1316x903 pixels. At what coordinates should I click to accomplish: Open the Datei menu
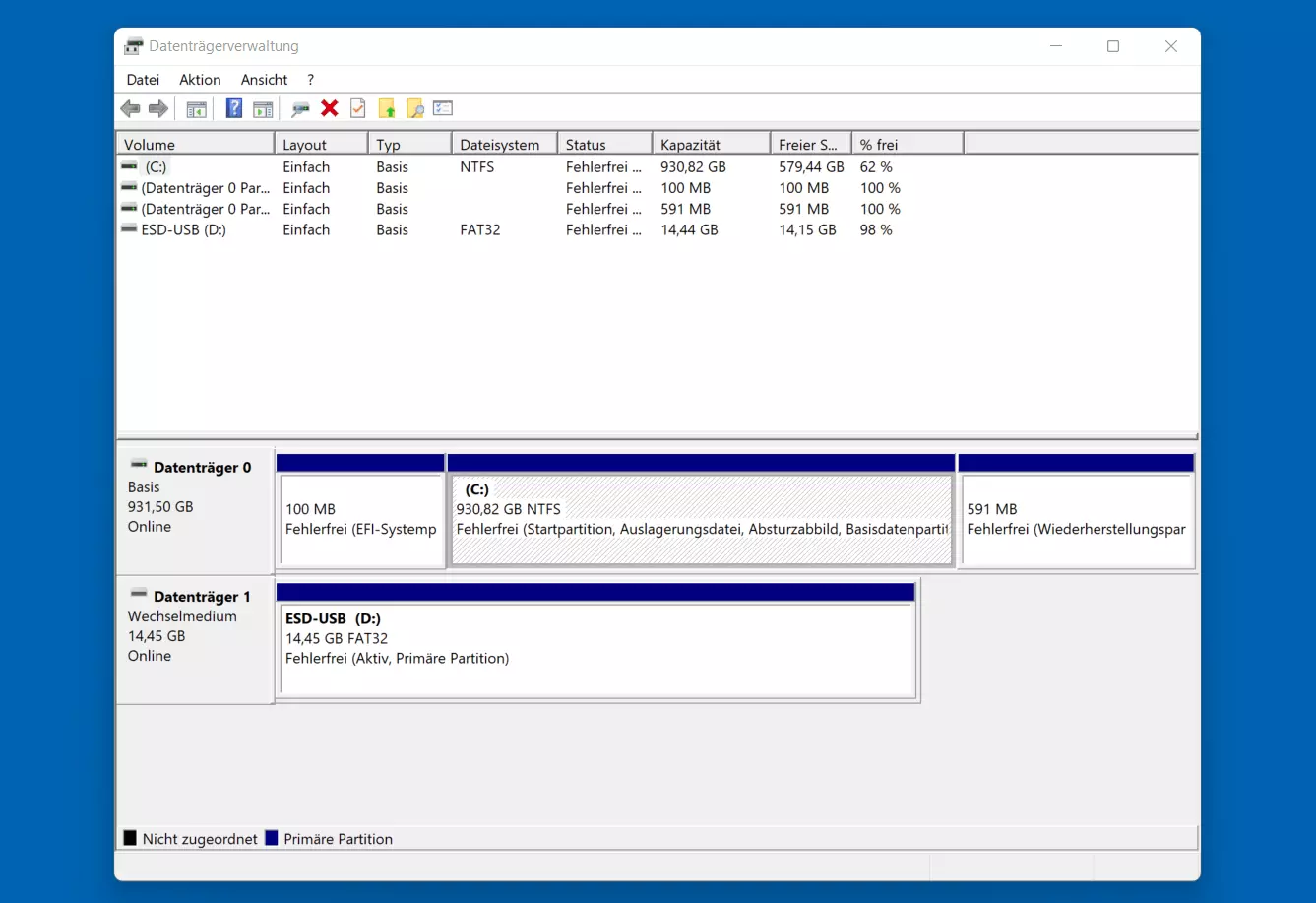coord(143,80)
